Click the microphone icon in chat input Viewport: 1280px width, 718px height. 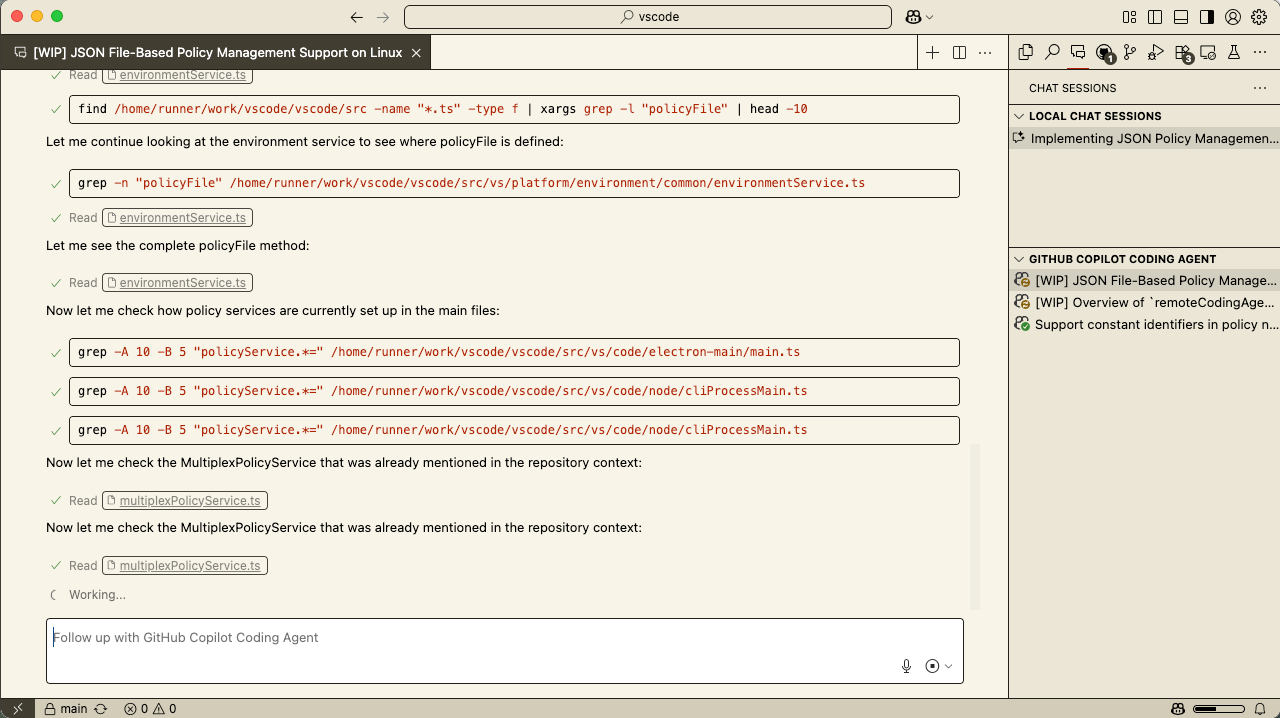pyautogui.click(x=906, y=665)
